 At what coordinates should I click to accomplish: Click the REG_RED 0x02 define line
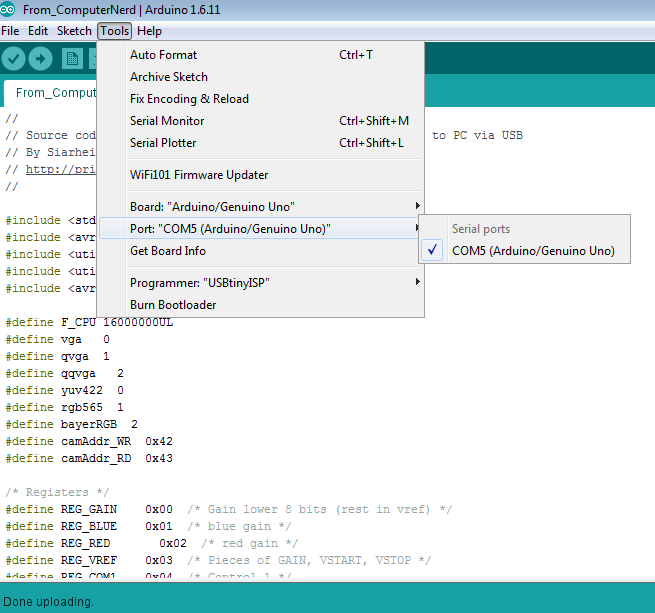(152, 543)
